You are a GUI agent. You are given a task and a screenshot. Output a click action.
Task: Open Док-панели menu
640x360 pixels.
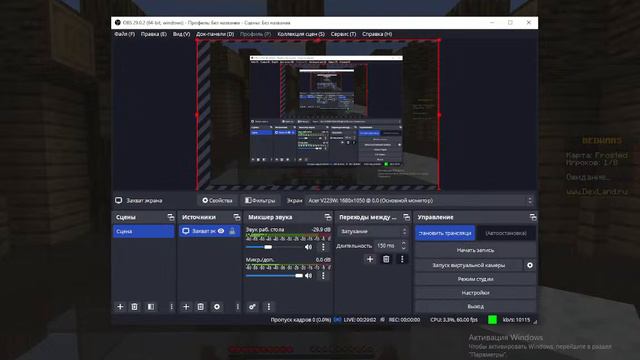[215, 34]
